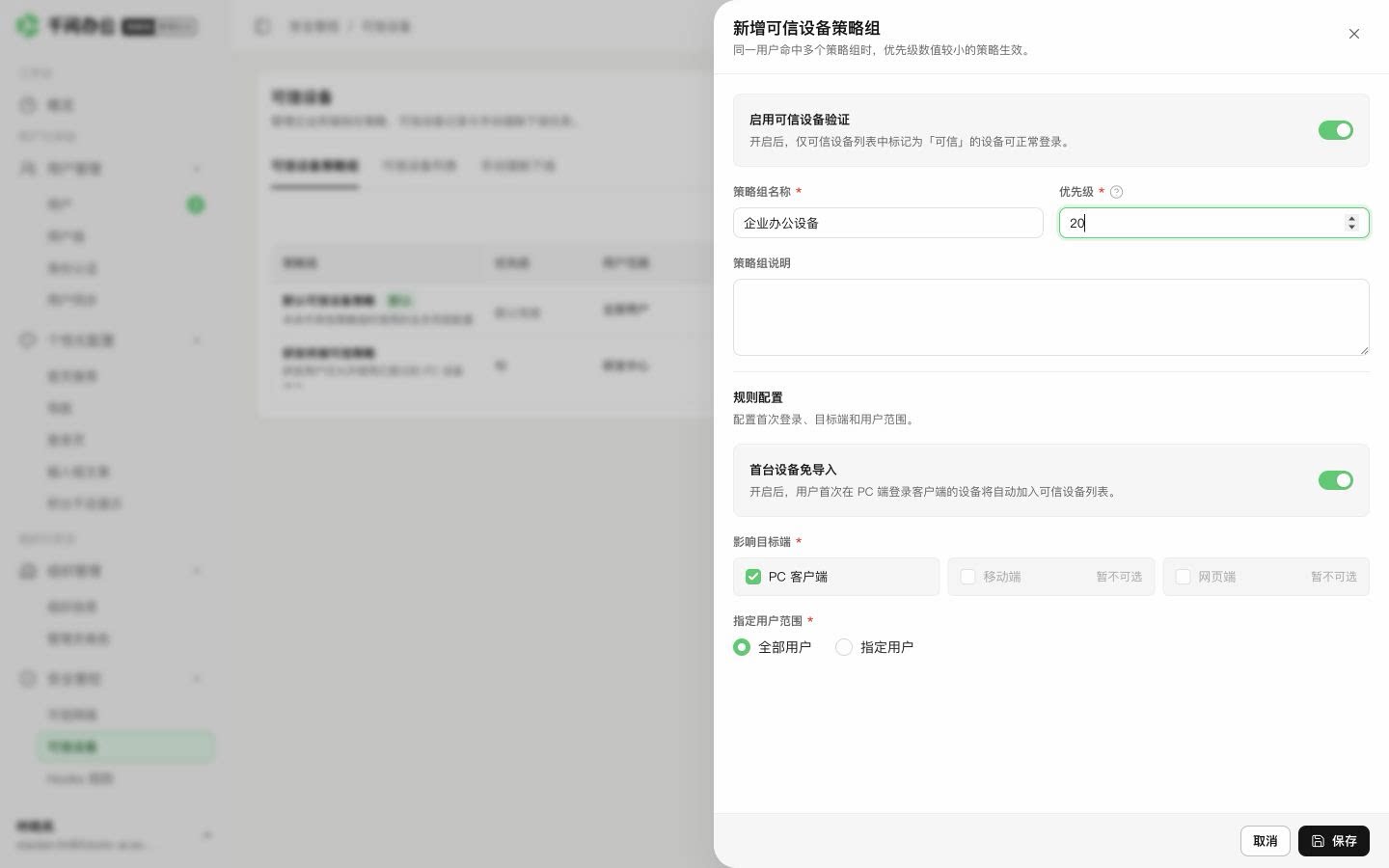Viewport: 1389px width, 868px height.
Task: Click the disabled 移动端 checkbox
Action: pos(967,577)
